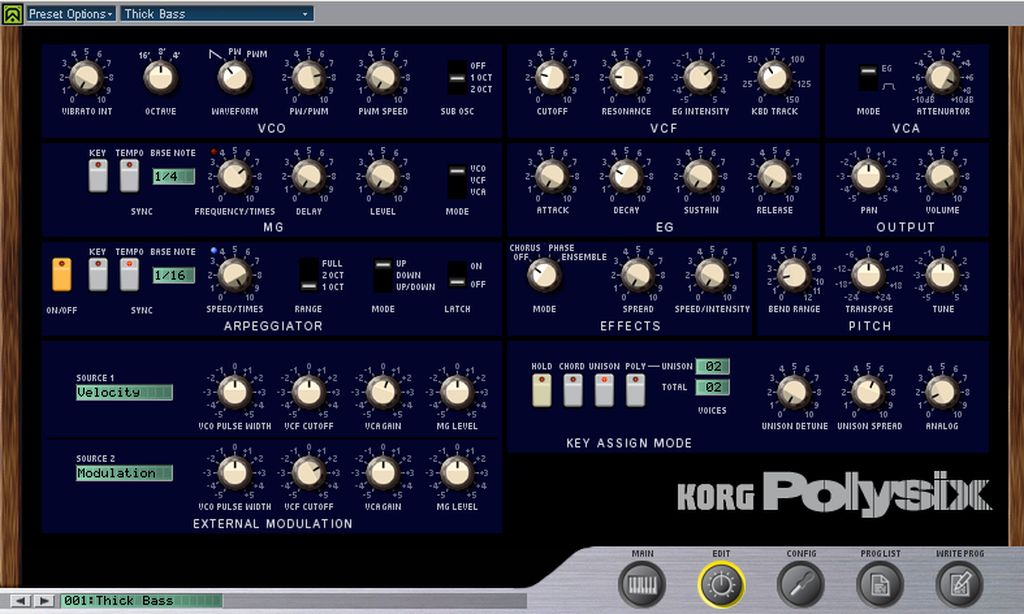Screen dimensions: 1024x614
Task: Click the Arpeggiator LATCH switch
Action: click(457, 275)
